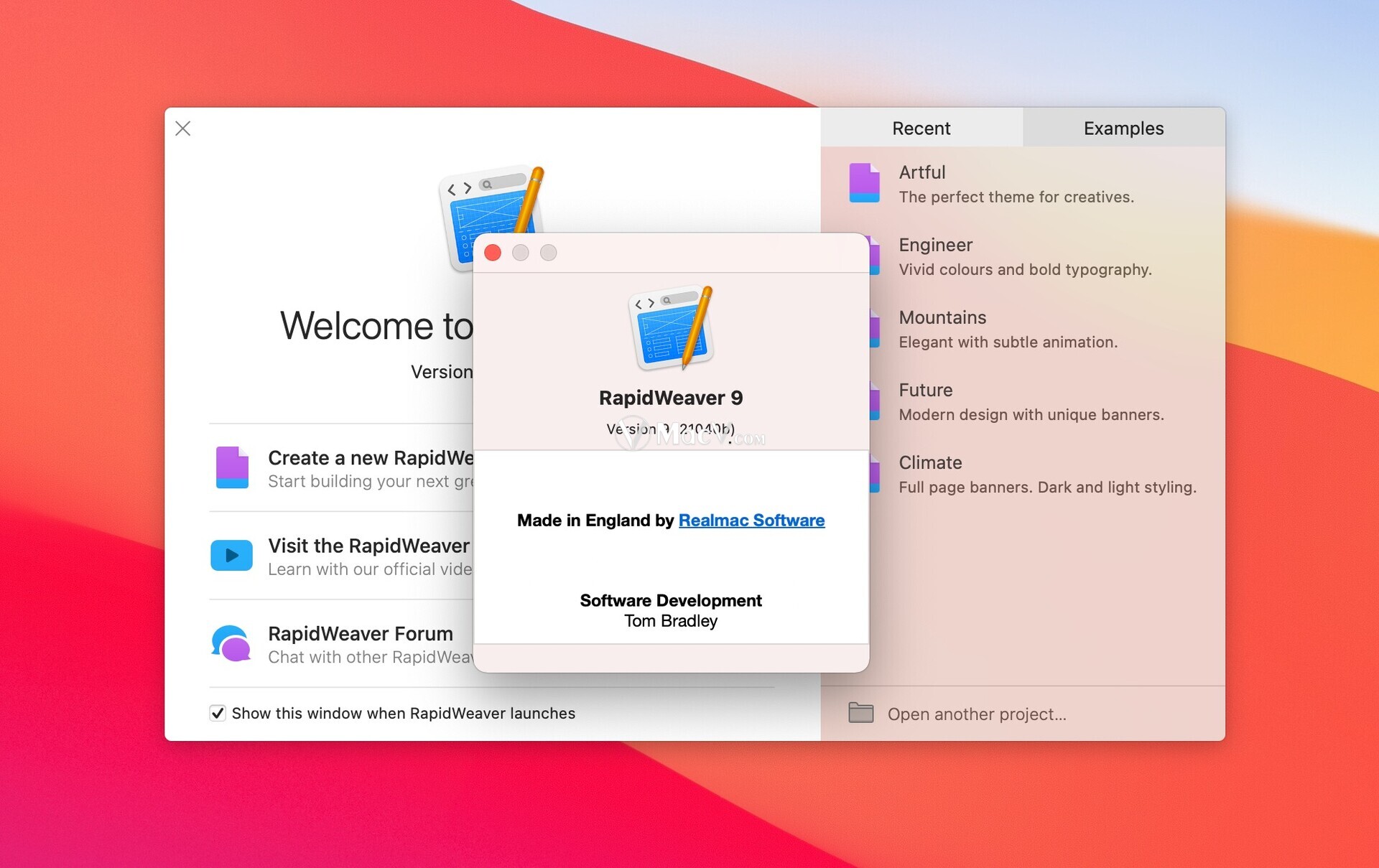1379x868 pixels.
Task: Open Visit the RapidWeaver videos option
Action: (341, 556)
